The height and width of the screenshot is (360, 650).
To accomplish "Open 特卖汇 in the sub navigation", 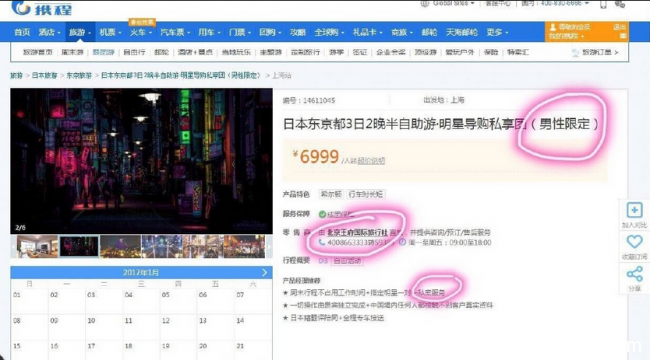I will [x=518, y=52].
